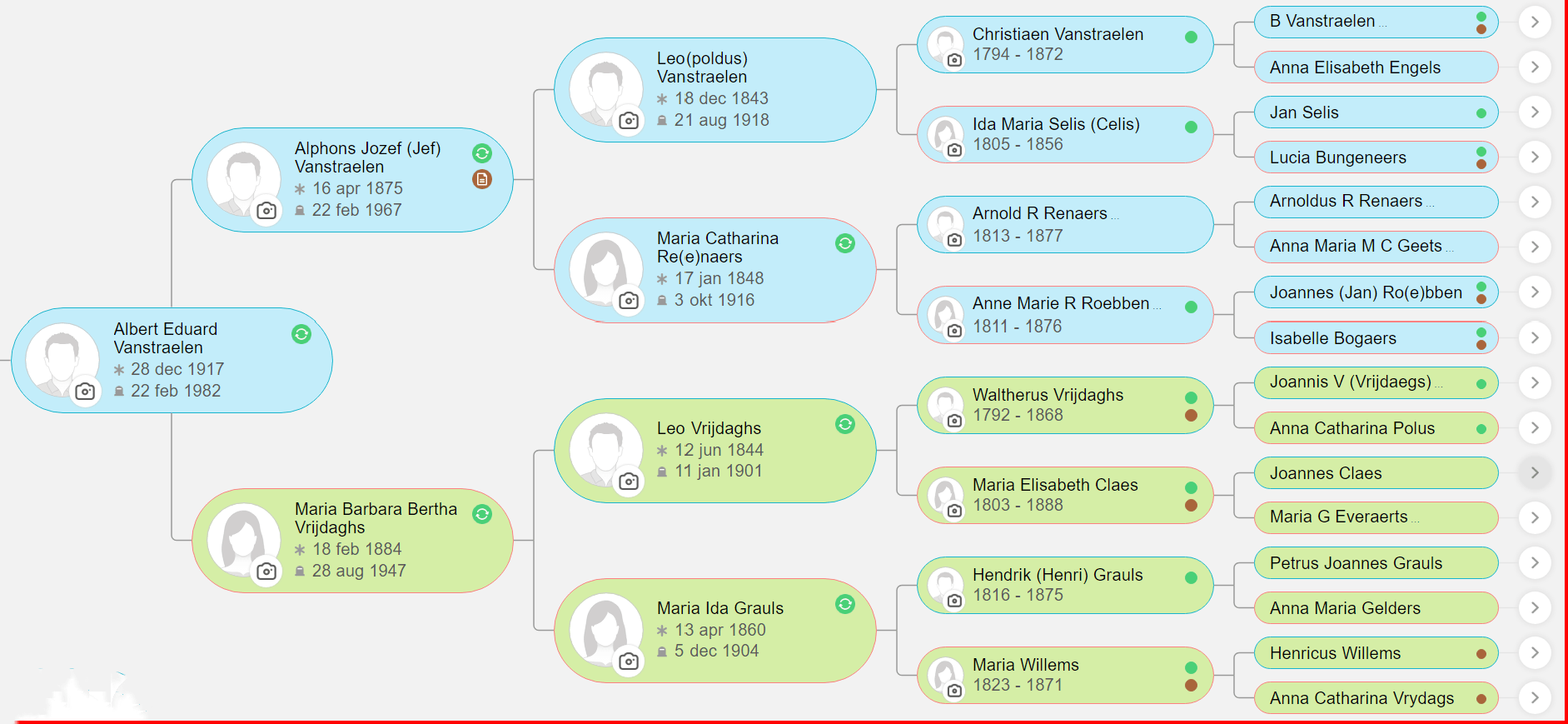
Task: Select the name Albert Eduard Vanstraelen
Action: pos(166,338)
